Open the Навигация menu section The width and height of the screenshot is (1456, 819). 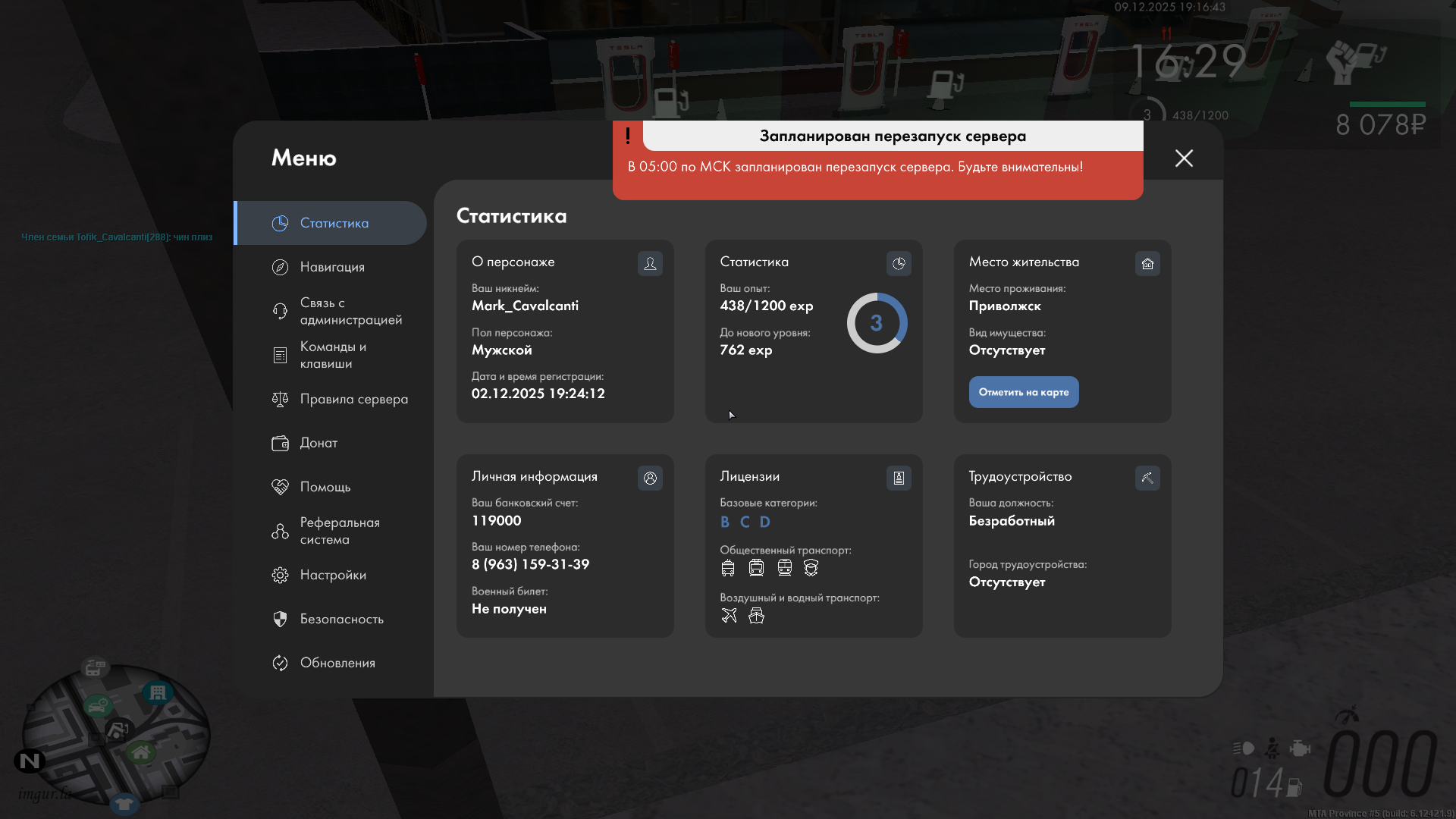click(332, 267)
